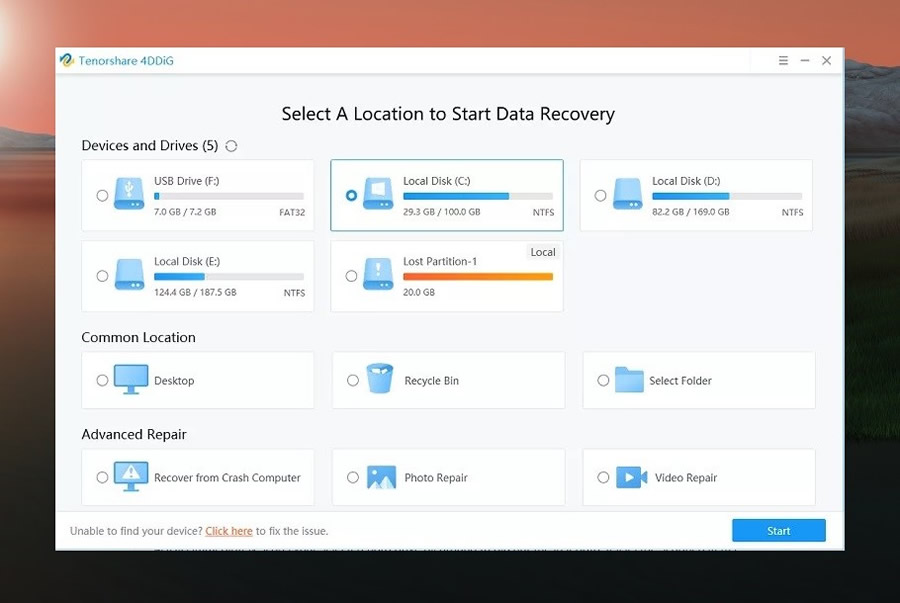Click the 'Desktop' label text
The height and width of the screenshot is (603, 900).
pos(174,380)
